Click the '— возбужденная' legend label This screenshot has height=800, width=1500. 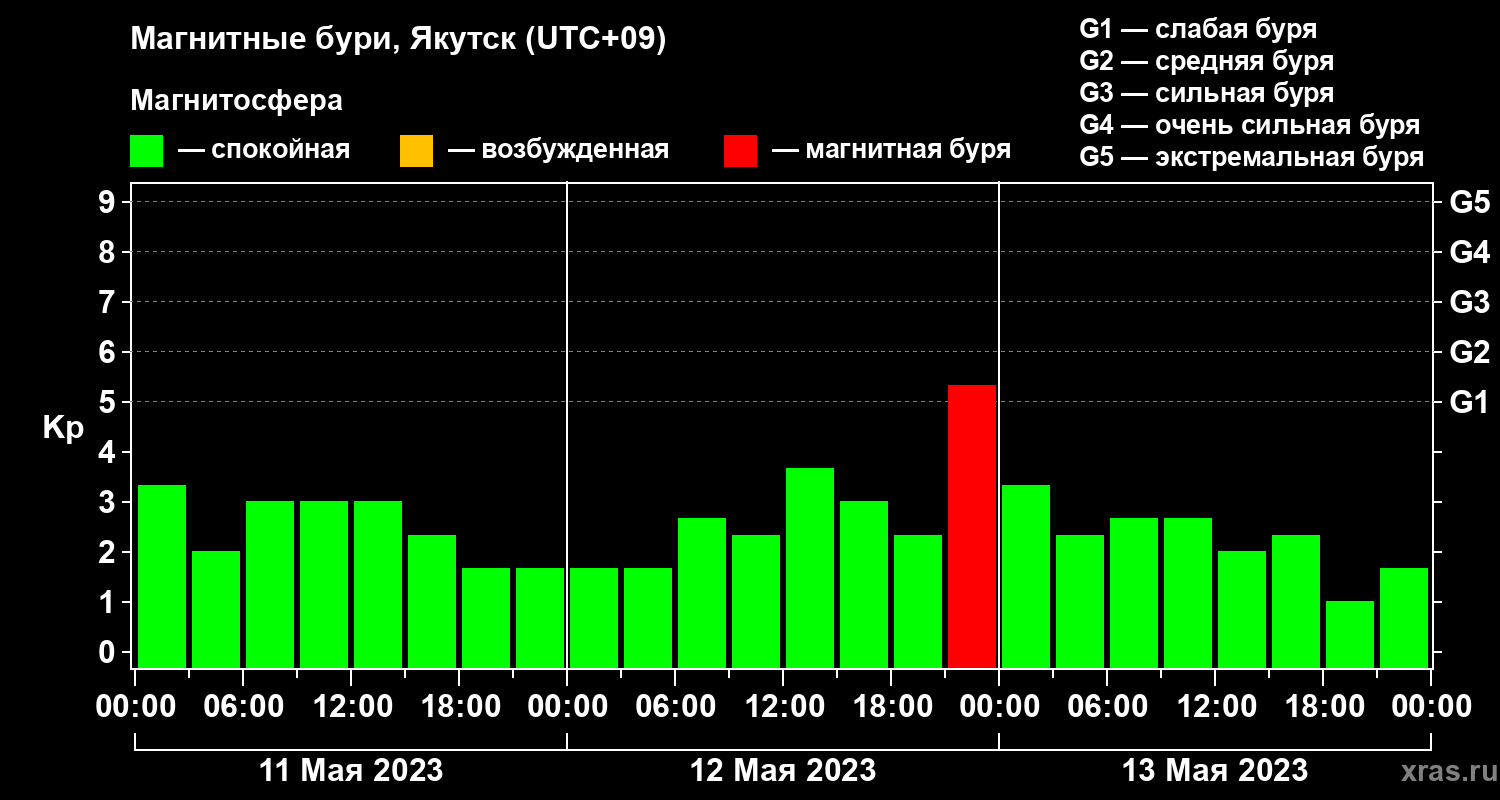tap(558, 150)
